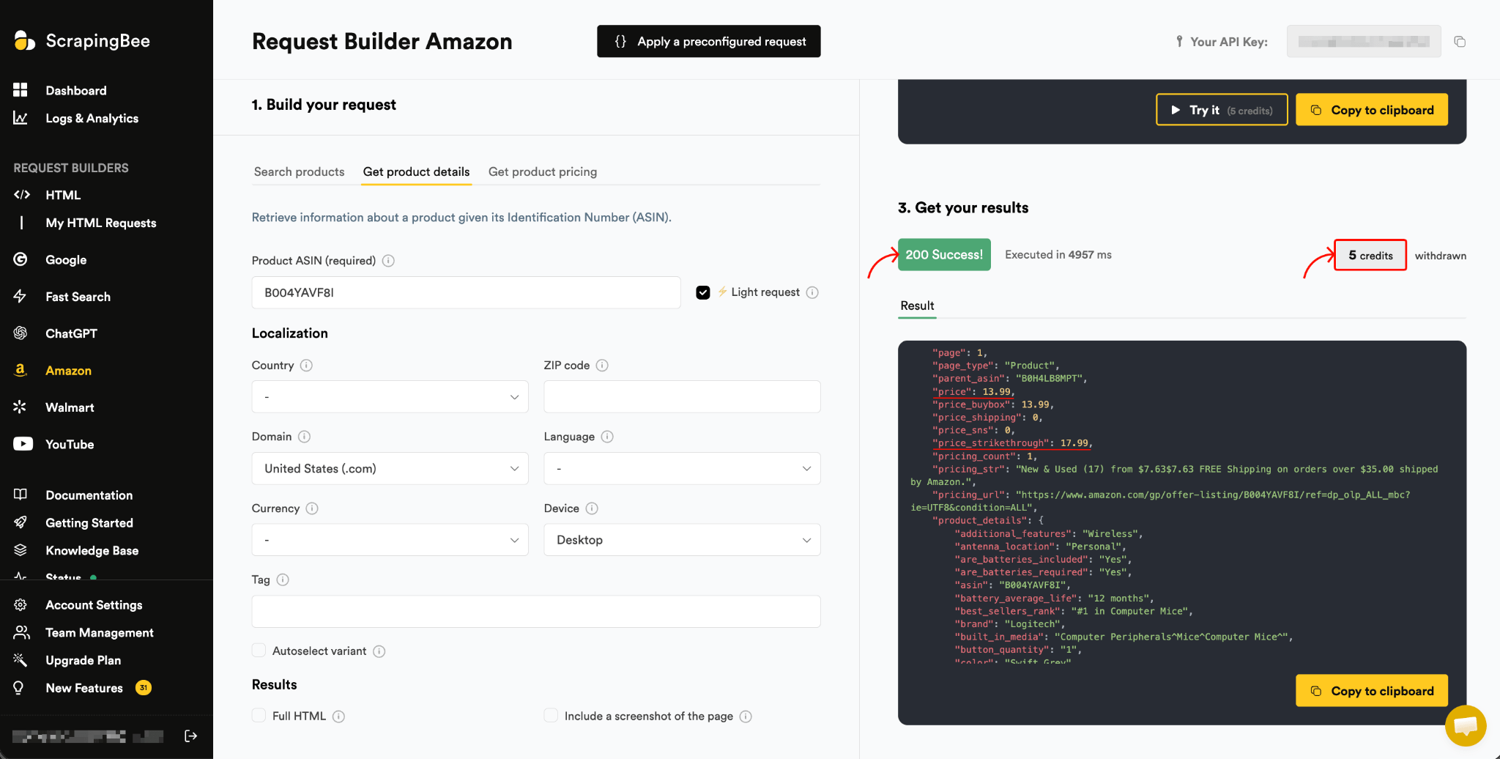
Task: Click the Try it button
Action: point(1221,110)
